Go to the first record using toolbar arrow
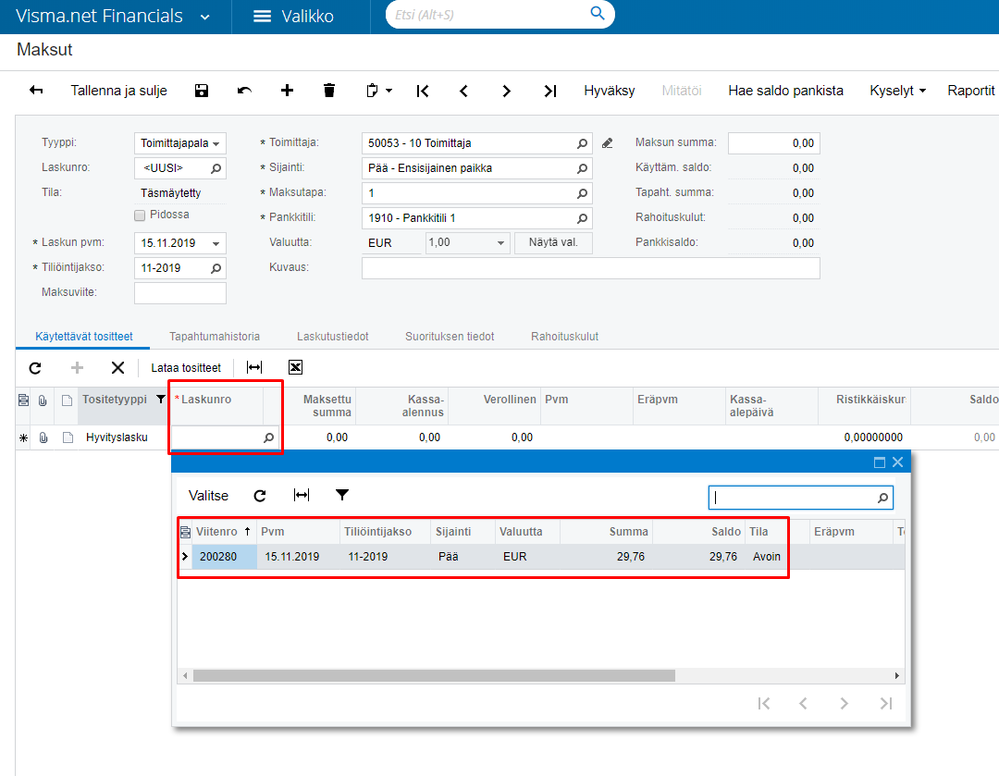Image resolution: width=999 pixels, height=776 pixels. (422, 91)
